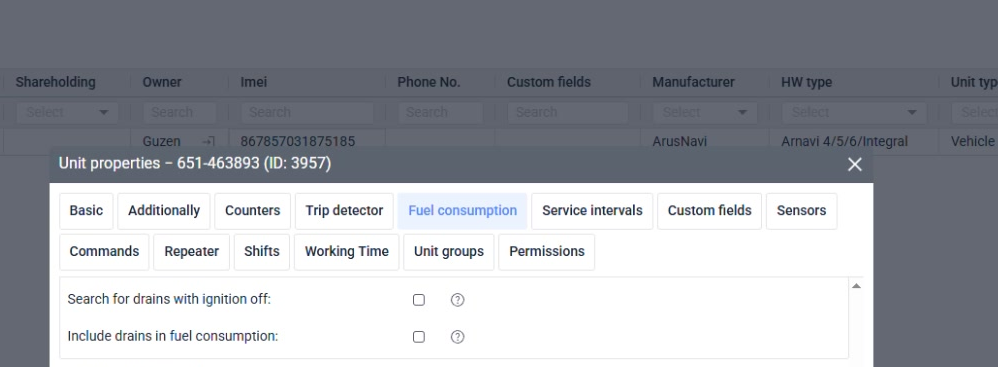
Task: Click the HW type column header
Action: 806,82
